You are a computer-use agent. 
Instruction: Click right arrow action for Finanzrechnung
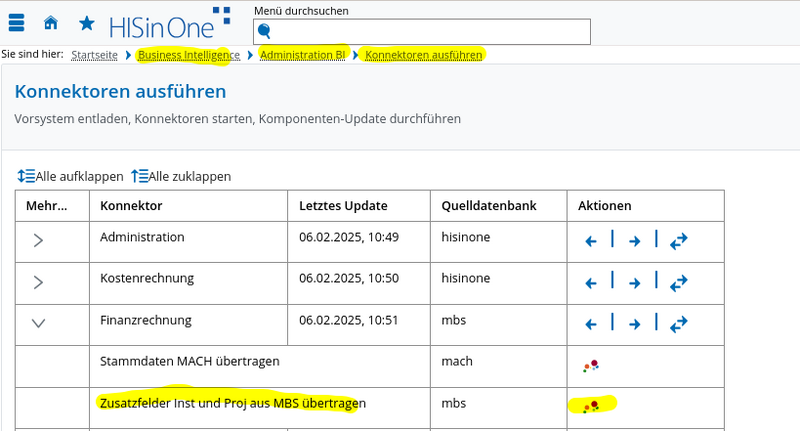tap(634, 324)
